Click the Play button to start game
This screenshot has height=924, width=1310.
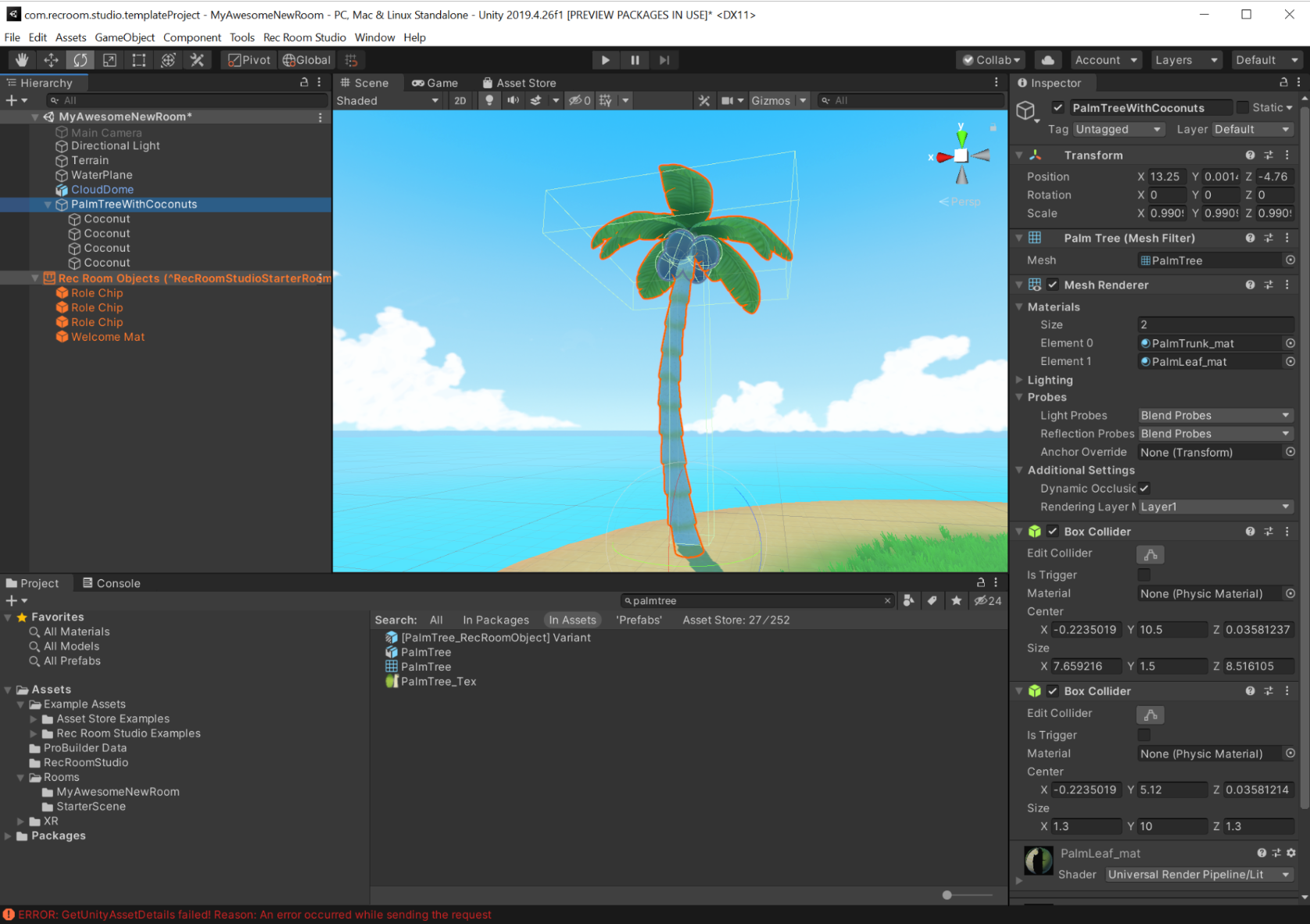pos(605,60)
